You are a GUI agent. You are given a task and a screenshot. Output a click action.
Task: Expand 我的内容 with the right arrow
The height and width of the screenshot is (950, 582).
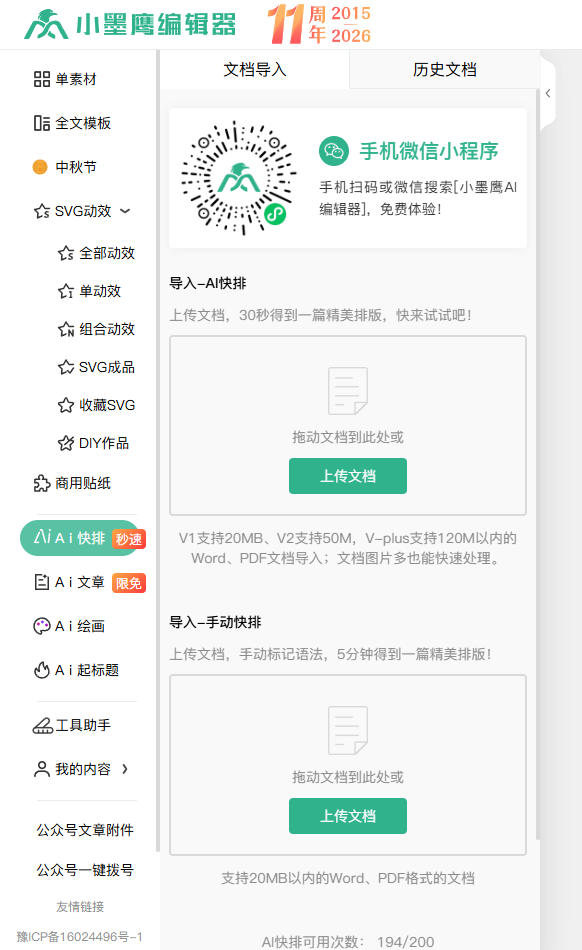(x=125, y=769)
